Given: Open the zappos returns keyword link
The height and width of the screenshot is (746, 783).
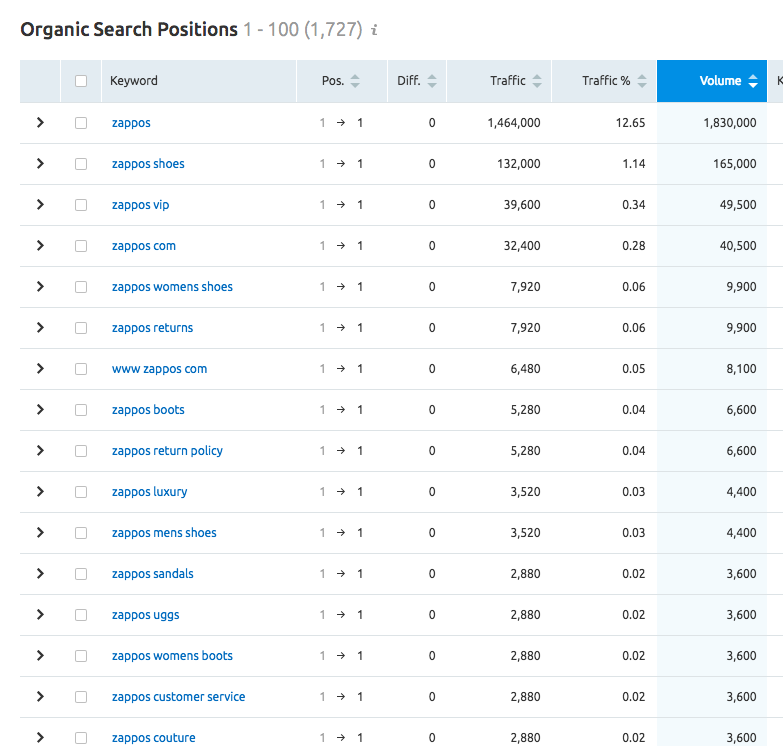Looking at the screenshot, I should pos(152,328).
